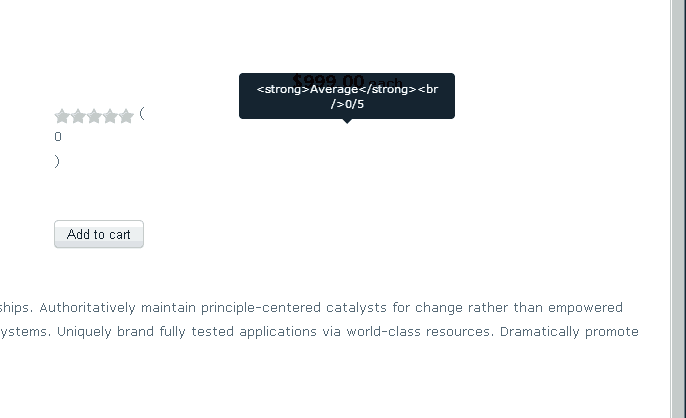The width and height of the screenshot is (686, 418).
Task: Click the tooltip's small arrow pointer
Action: 347,121
